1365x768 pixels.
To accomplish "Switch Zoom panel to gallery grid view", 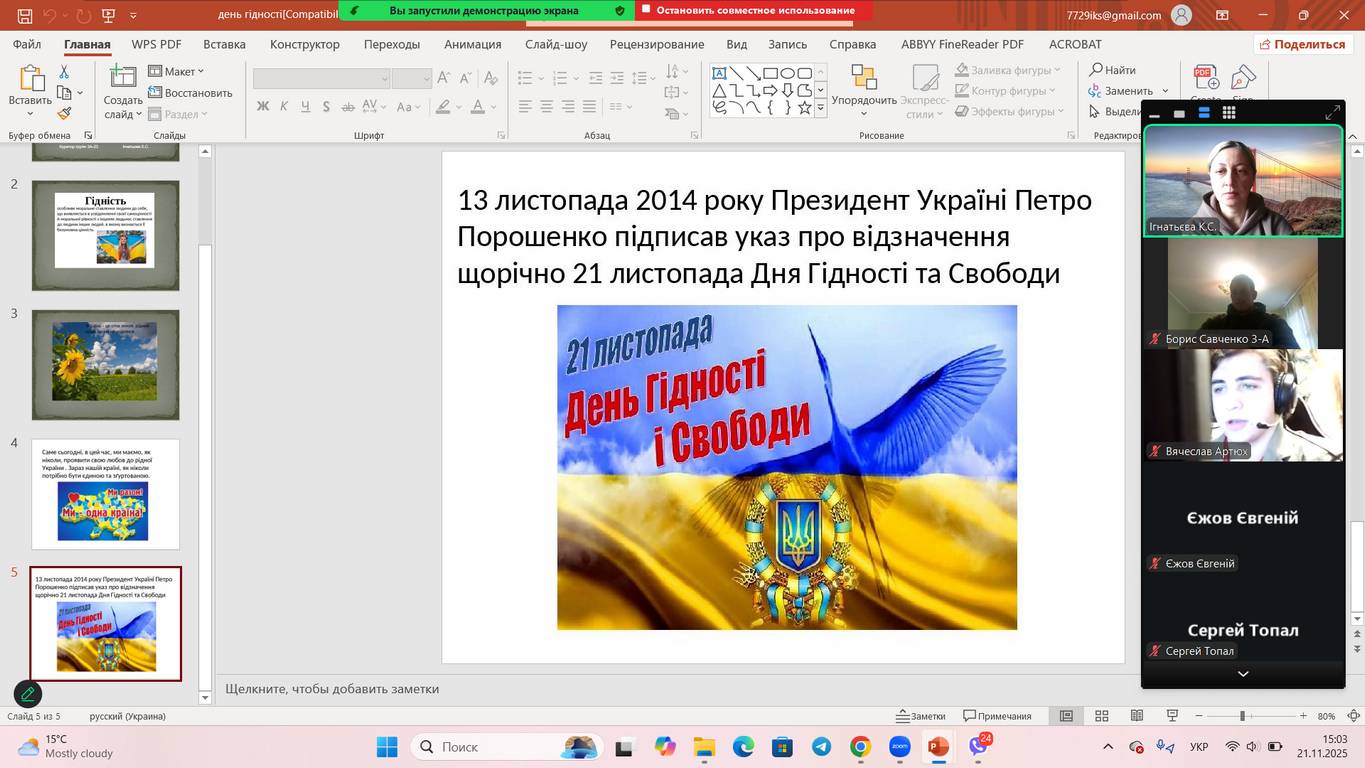I will tap(1229, 113).
